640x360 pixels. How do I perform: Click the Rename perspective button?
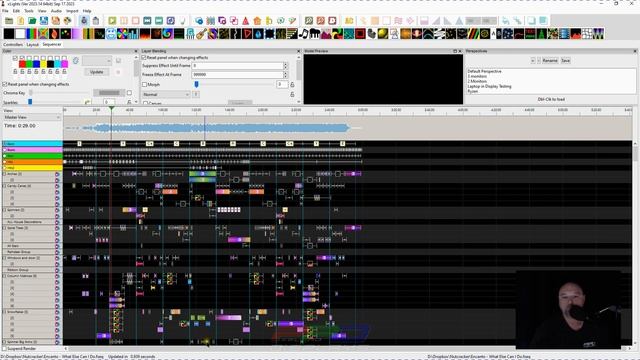click(x=550, y=60)
